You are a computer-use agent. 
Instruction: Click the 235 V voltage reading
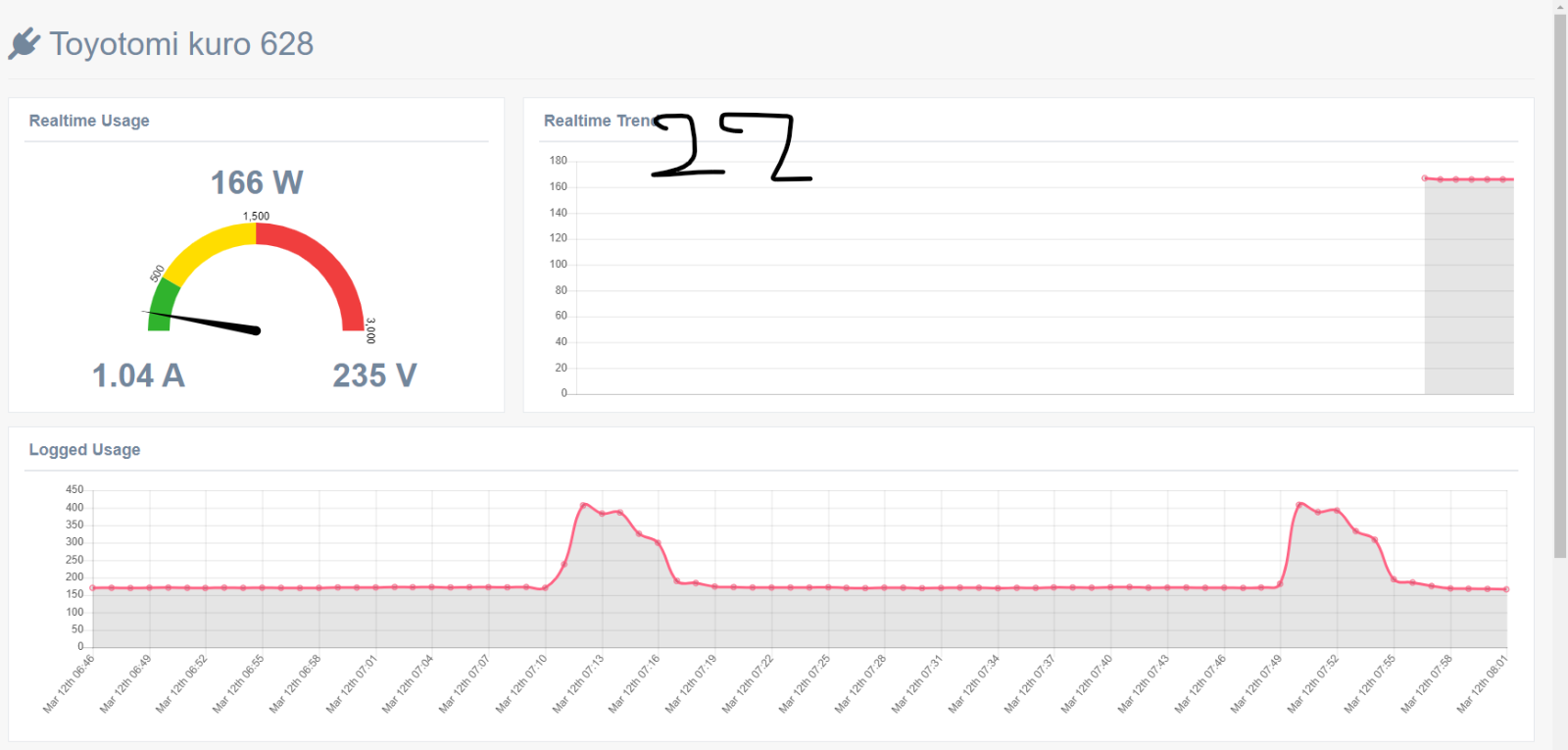374,375
